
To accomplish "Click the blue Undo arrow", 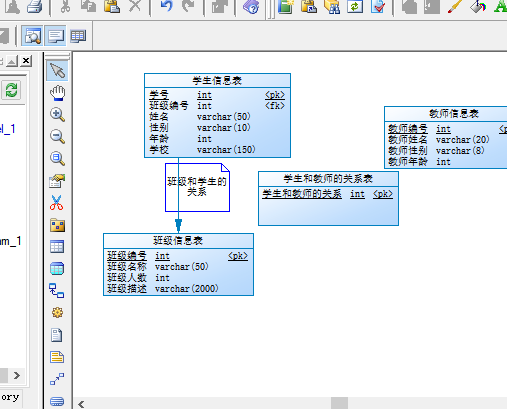I will (166, 6).
